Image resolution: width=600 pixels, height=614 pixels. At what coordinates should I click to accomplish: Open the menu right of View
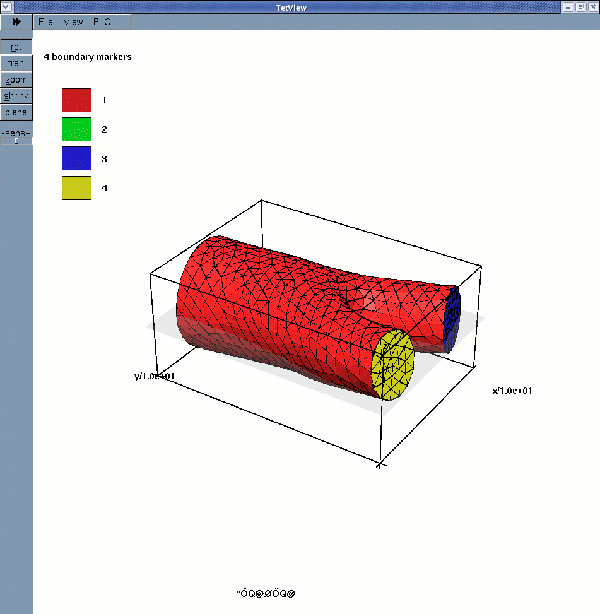coord(102,22)
